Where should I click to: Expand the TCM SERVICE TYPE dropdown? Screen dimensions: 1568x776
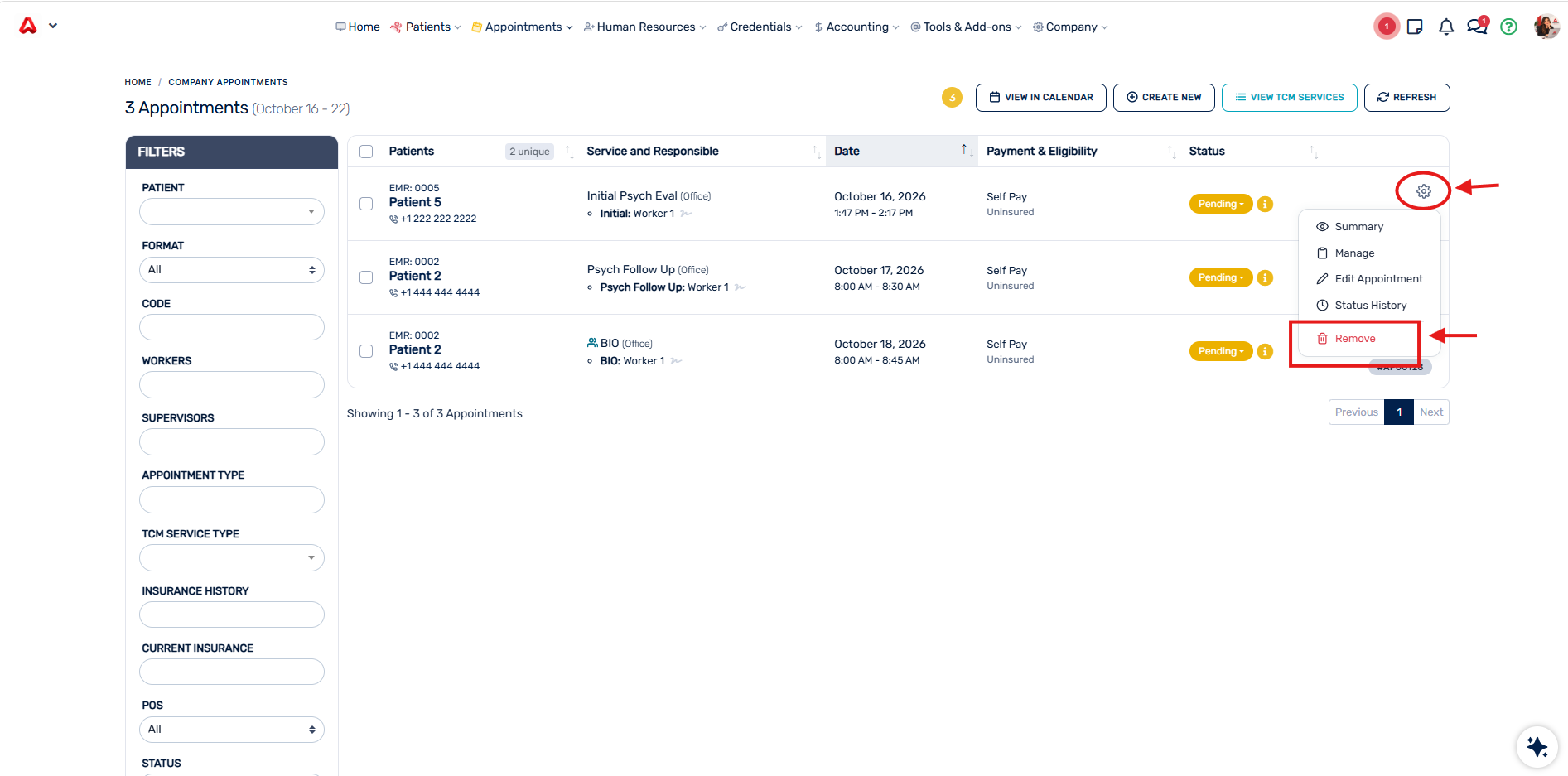click(x=232, y=558)
